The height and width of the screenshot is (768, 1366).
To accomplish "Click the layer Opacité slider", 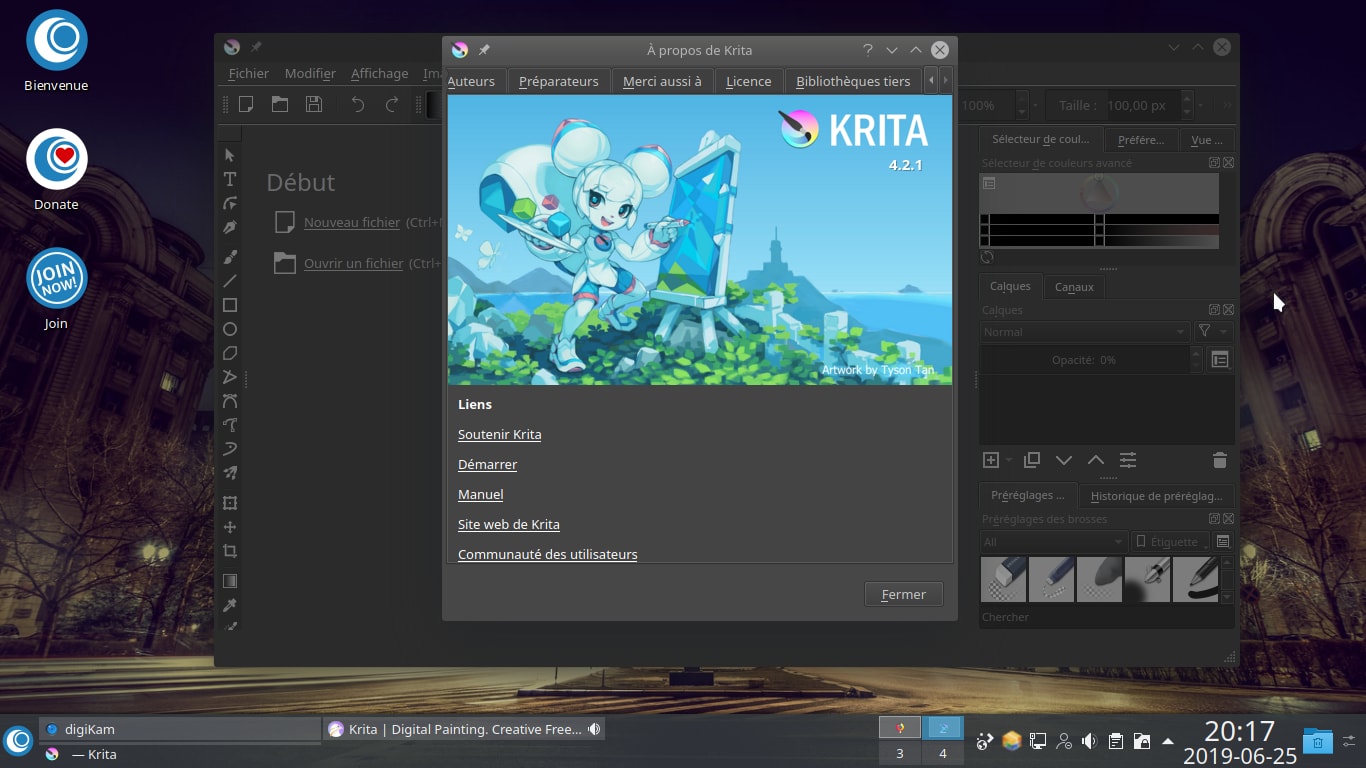I will 1084,360.
